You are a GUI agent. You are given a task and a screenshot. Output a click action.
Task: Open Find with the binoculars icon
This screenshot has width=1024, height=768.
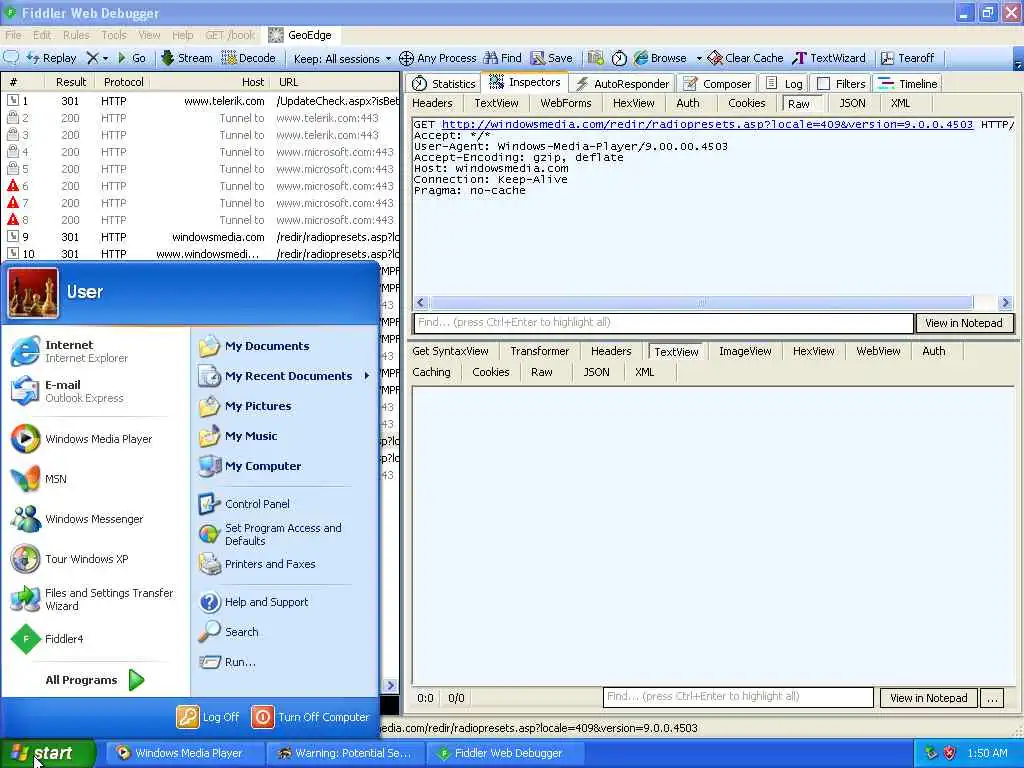pos(502,58)
